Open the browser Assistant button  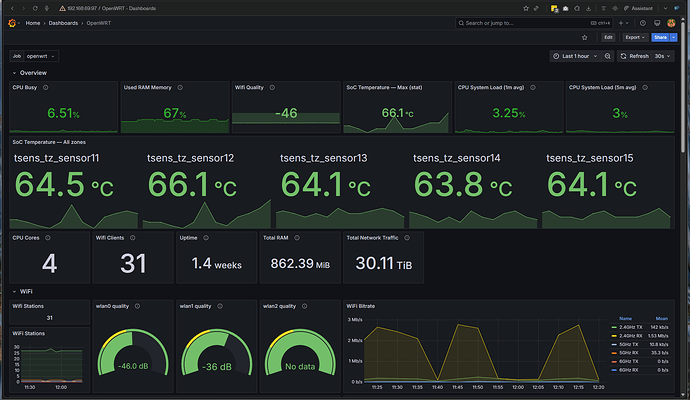tap(638, 8)
